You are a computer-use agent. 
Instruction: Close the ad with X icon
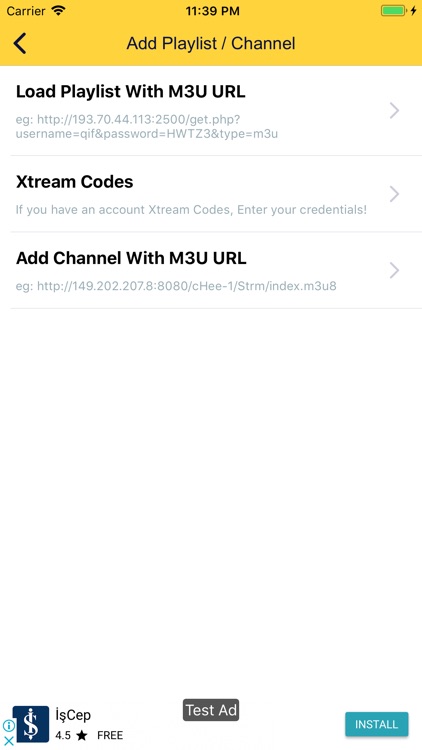[x=8, y=740]
